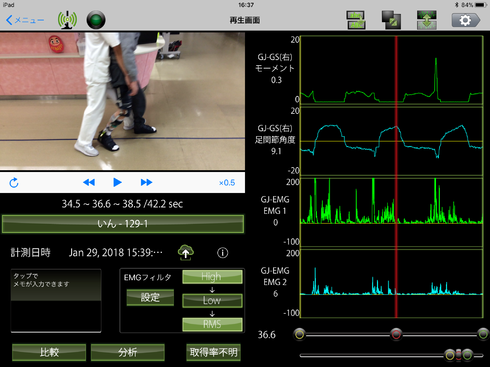Tap the memo input area

pyautogui.click(x=56, y=301)
